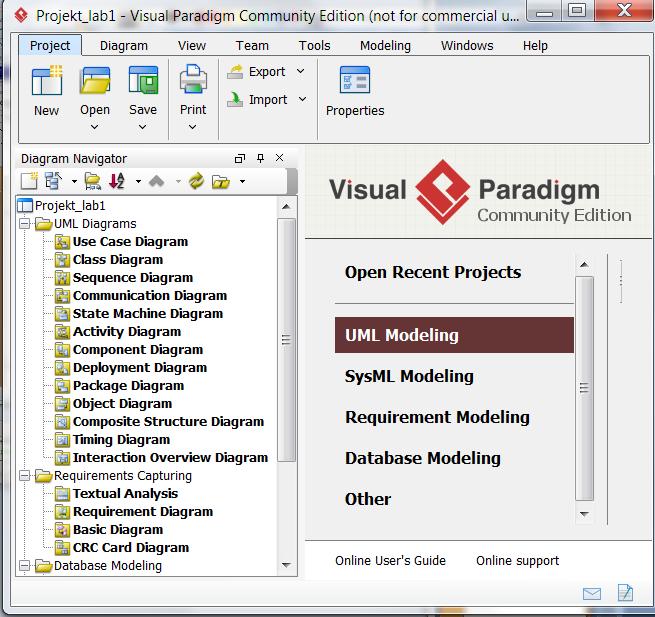Open the Windows ribbon tab
This screenshot has width=655, height=617.
467,45
